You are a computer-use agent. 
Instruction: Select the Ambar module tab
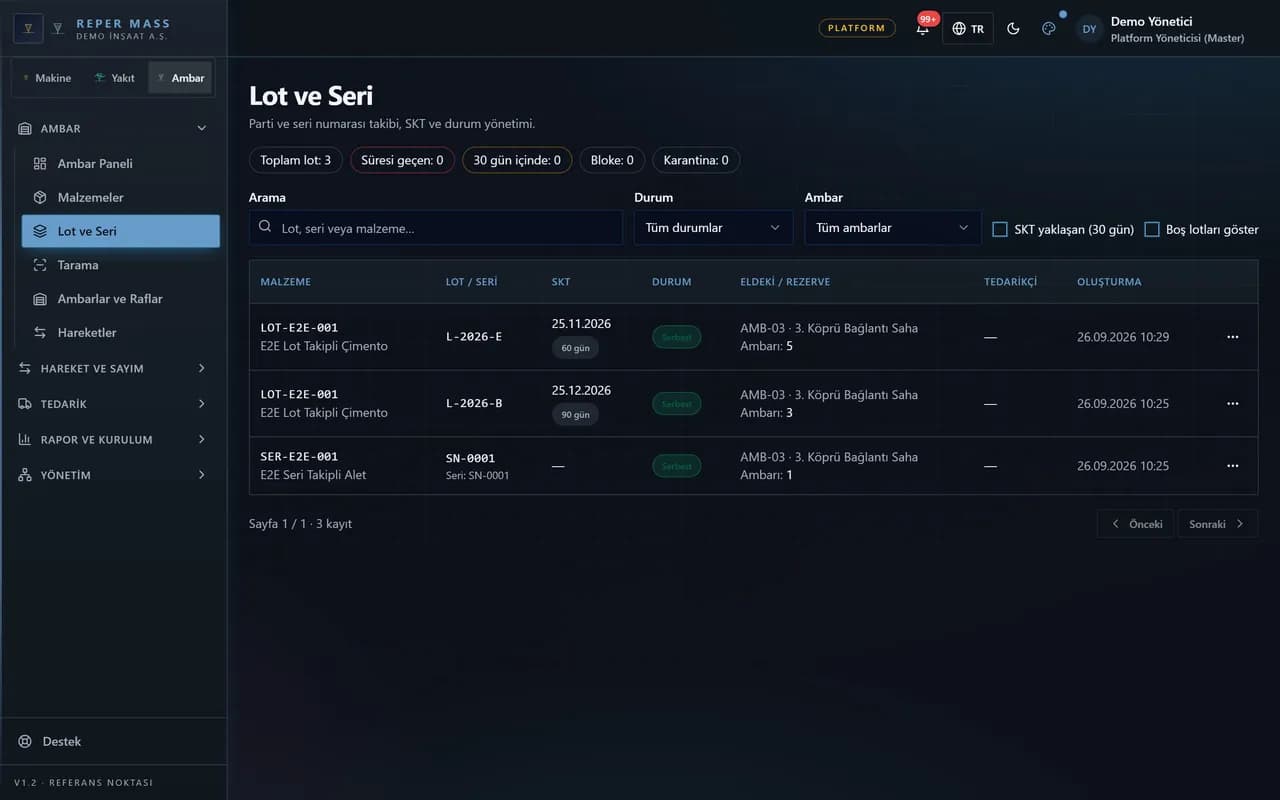[x=180, y=78]
